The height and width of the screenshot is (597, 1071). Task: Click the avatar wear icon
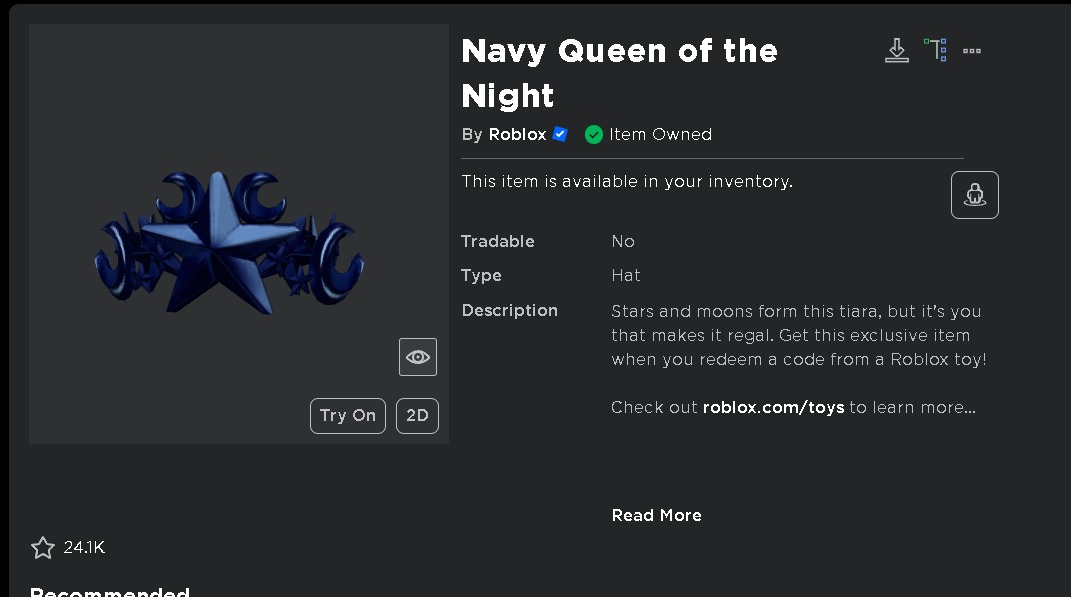(974, 194)
